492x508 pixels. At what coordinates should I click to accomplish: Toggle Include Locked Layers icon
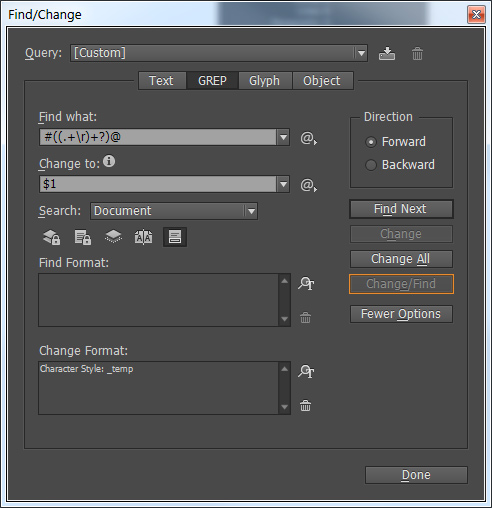(x=52, y=237)
